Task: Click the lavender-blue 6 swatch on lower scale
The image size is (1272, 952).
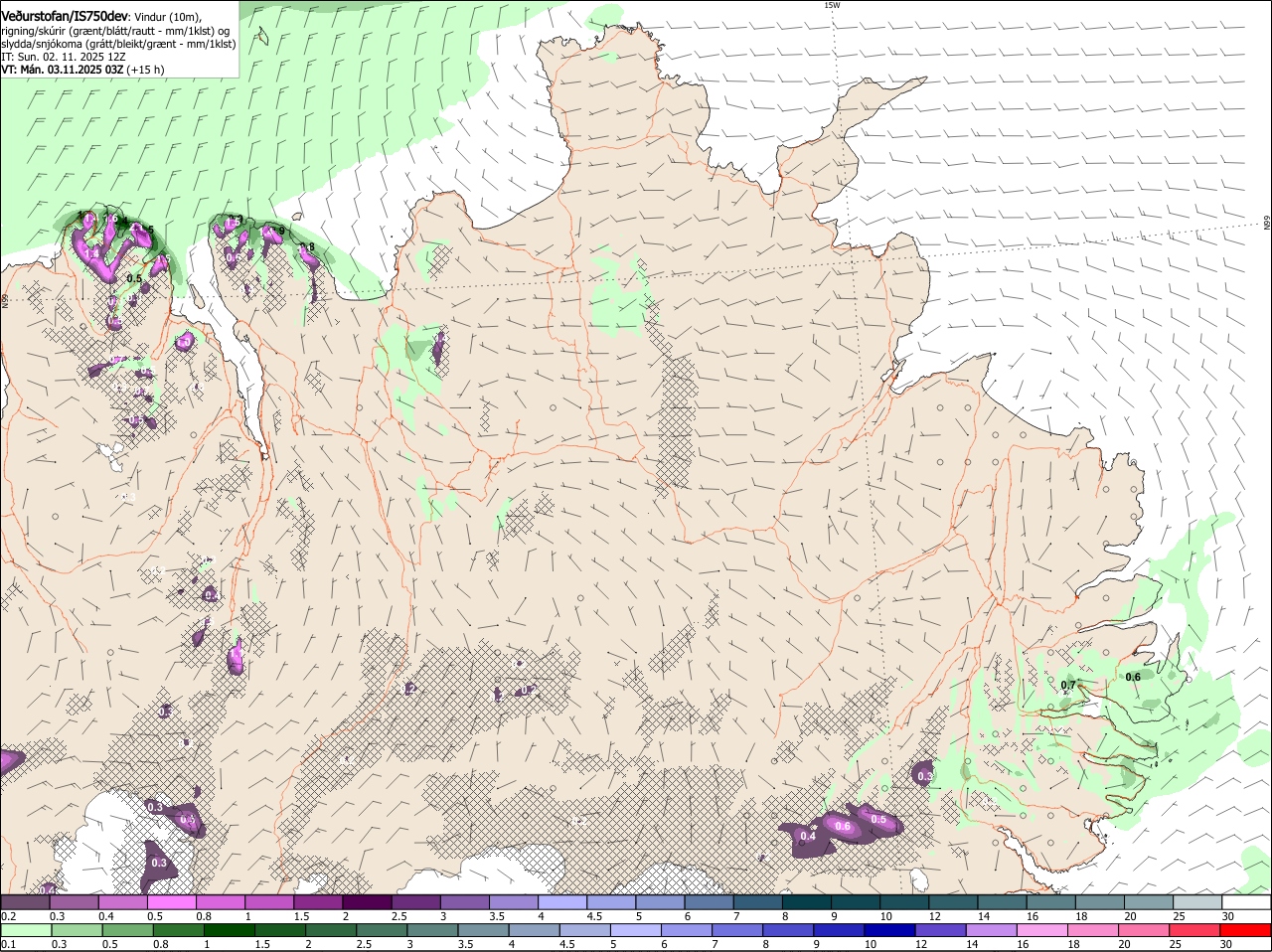Action: (x=686, y=931)
